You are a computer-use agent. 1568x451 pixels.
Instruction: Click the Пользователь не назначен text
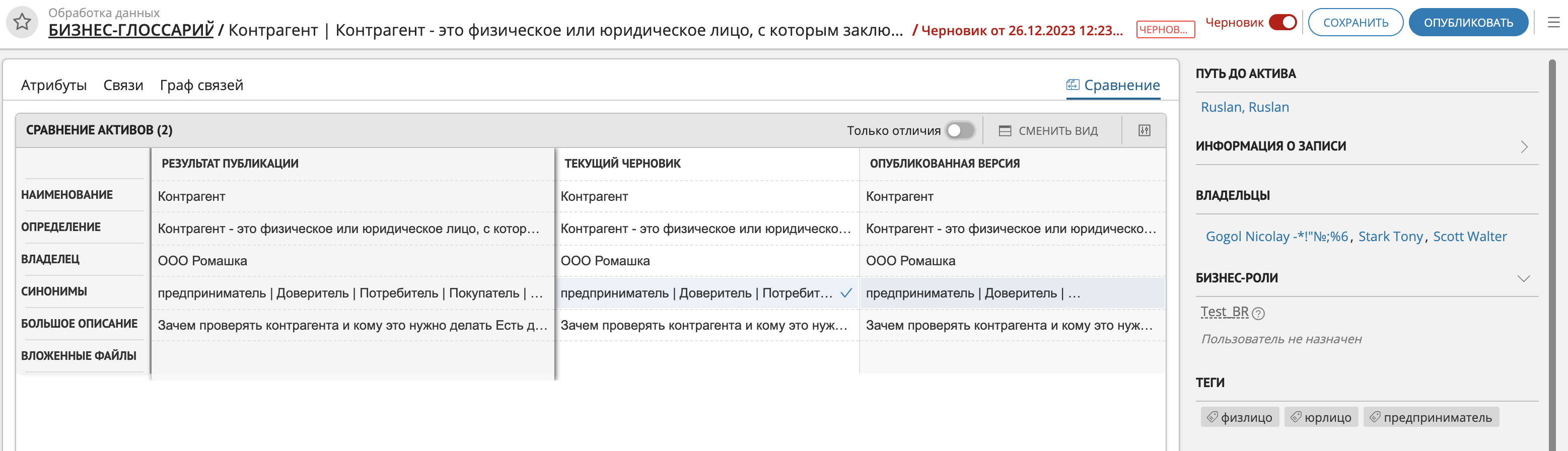click(x=1281, y=339)
